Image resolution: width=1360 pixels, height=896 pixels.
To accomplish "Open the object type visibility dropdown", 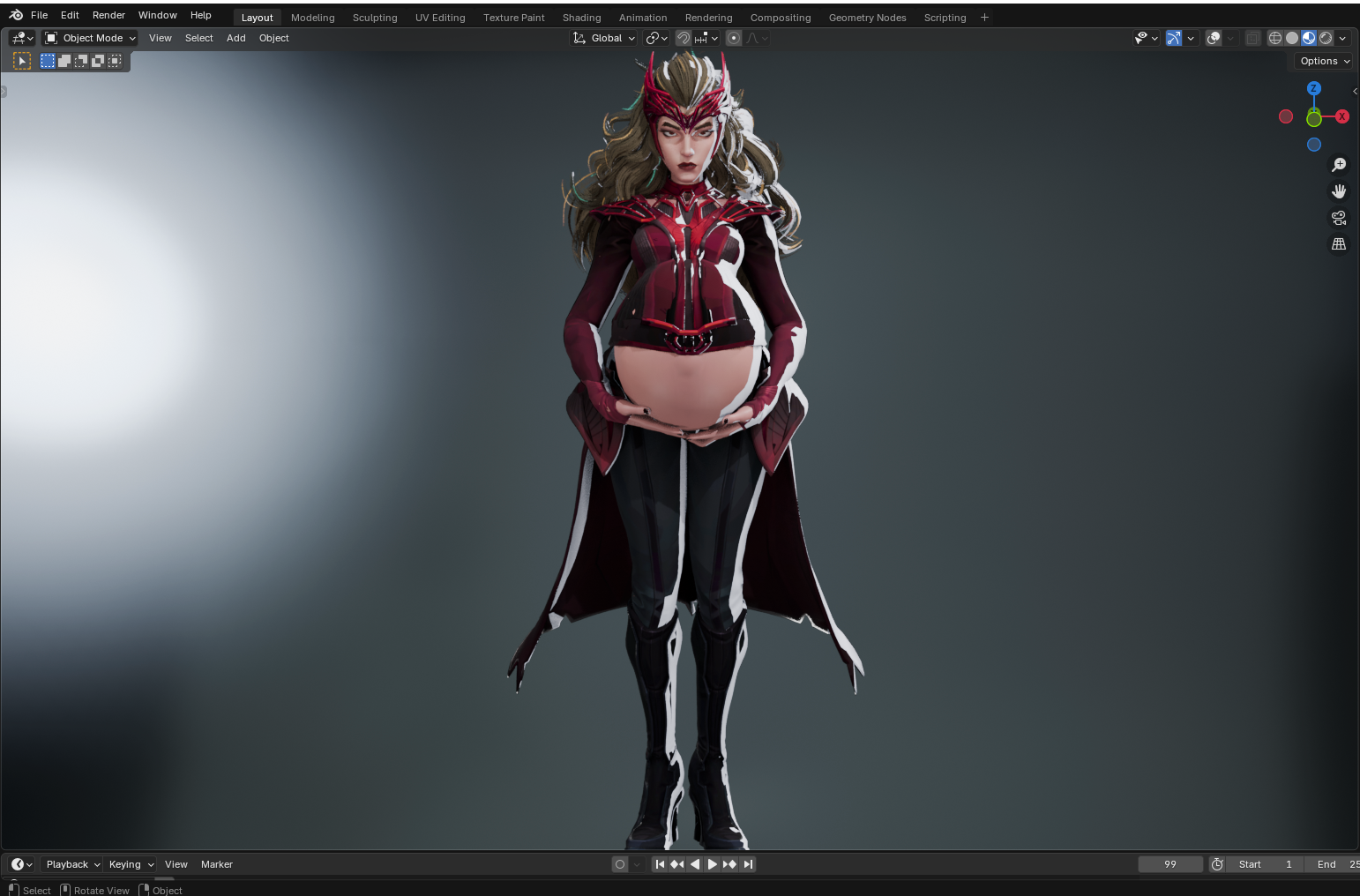I will (x=1146, y=38).
